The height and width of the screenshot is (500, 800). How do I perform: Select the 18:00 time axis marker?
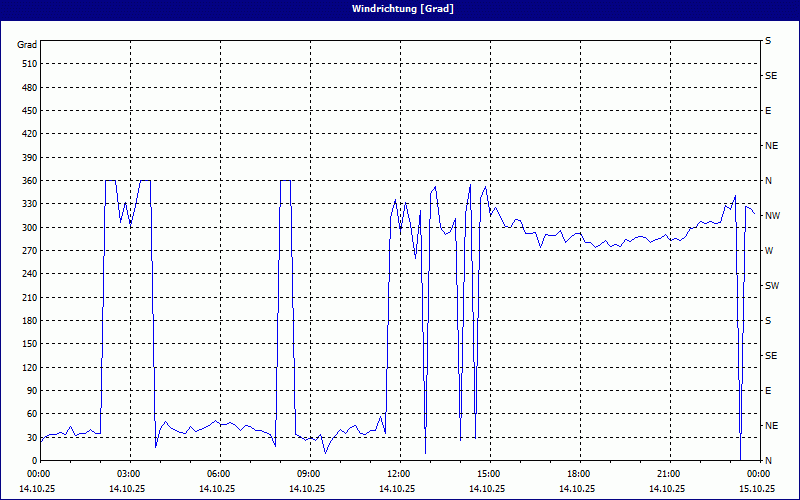point(579,474)
